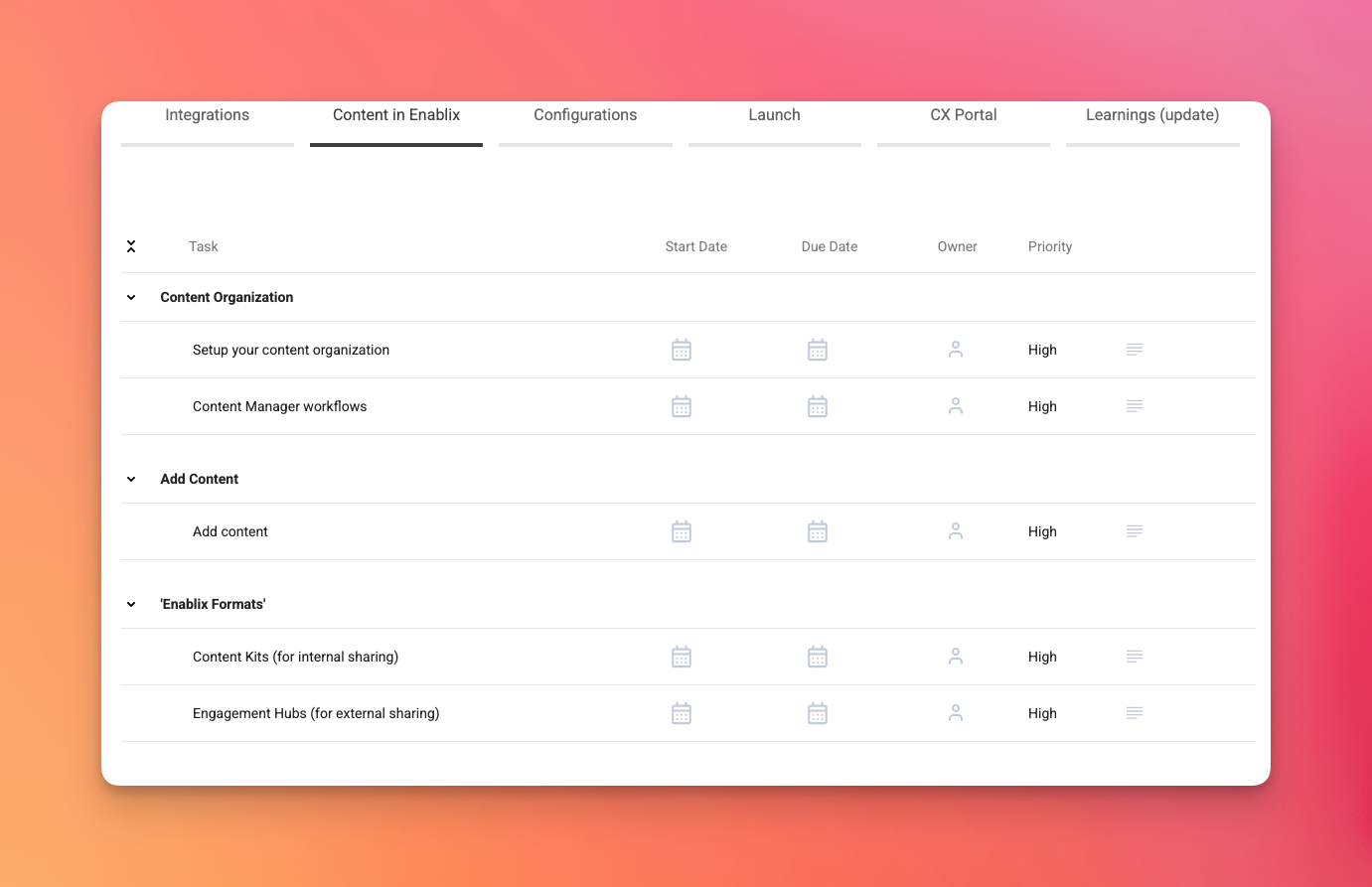Change High priority for Add content task
1372x887 pixels.
[1042, 531]
